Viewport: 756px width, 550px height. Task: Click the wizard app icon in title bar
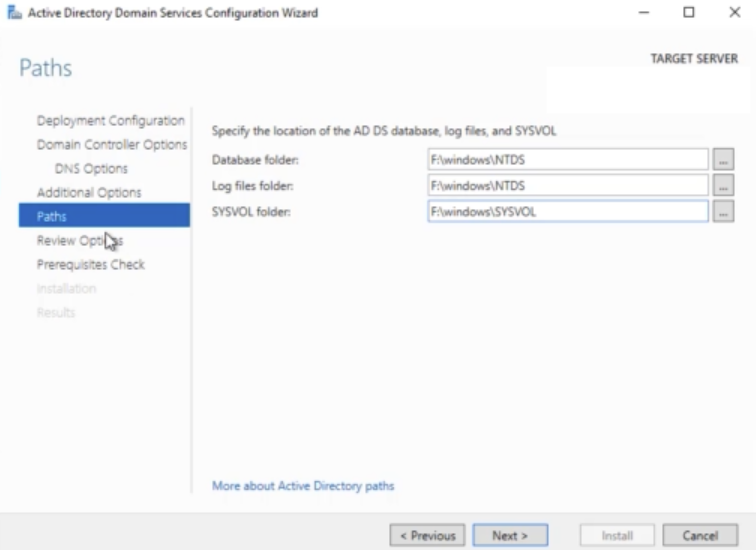tap(14, 13)
